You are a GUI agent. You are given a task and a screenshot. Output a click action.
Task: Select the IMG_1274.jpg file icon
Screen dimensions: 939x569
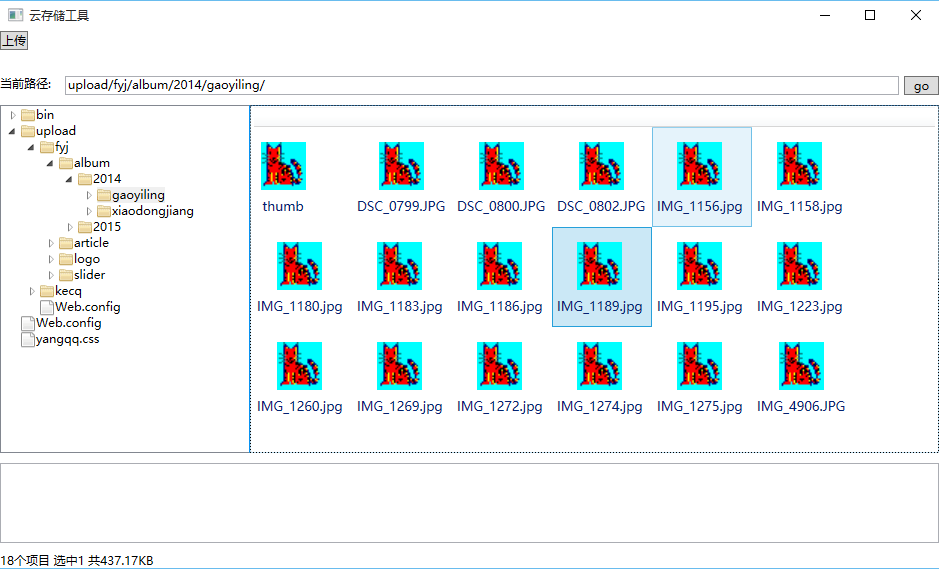click(599, 366)
